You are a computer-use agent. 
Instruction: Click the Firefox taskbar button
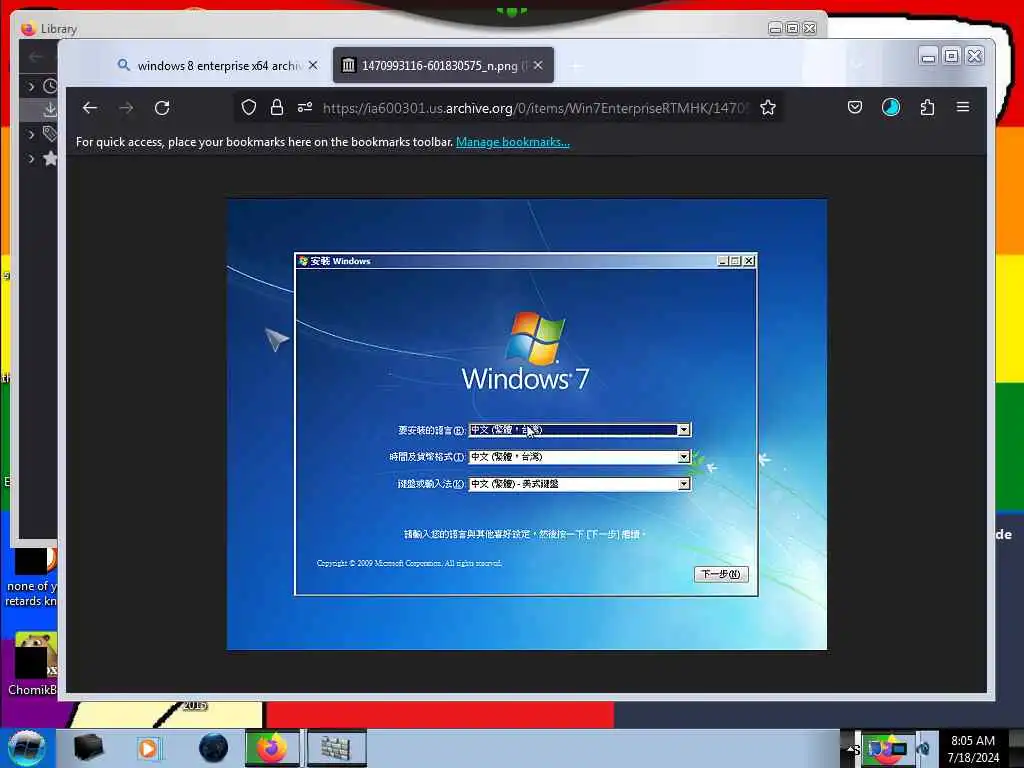click(x=272, y=748)
